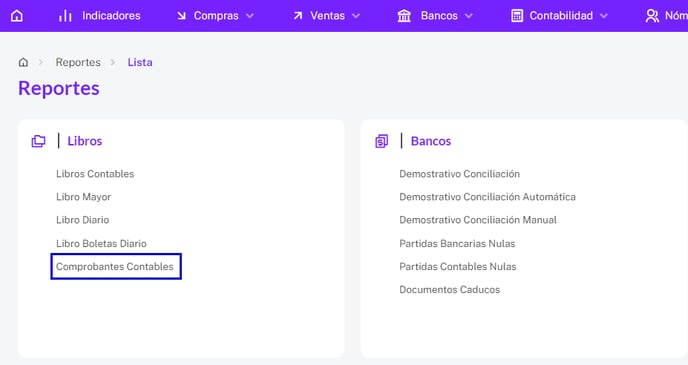Open the Bancos menu in navigation bar
This screenshot has height=365, width=688.
coord(439,16)
